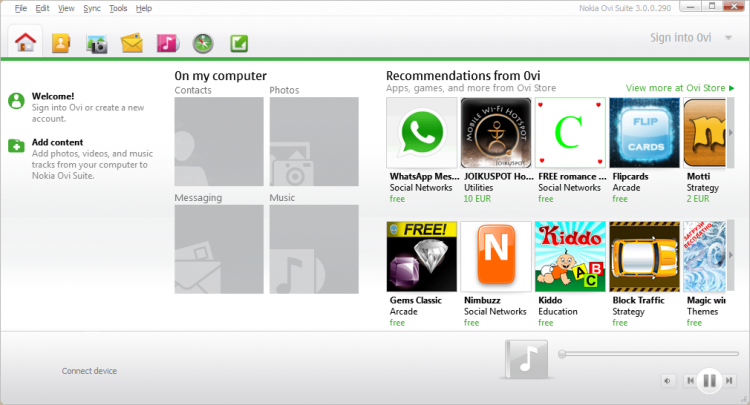Click View more at Ovi Store link
This screenshot has width=750, height=405.
[x=679, y=88]
